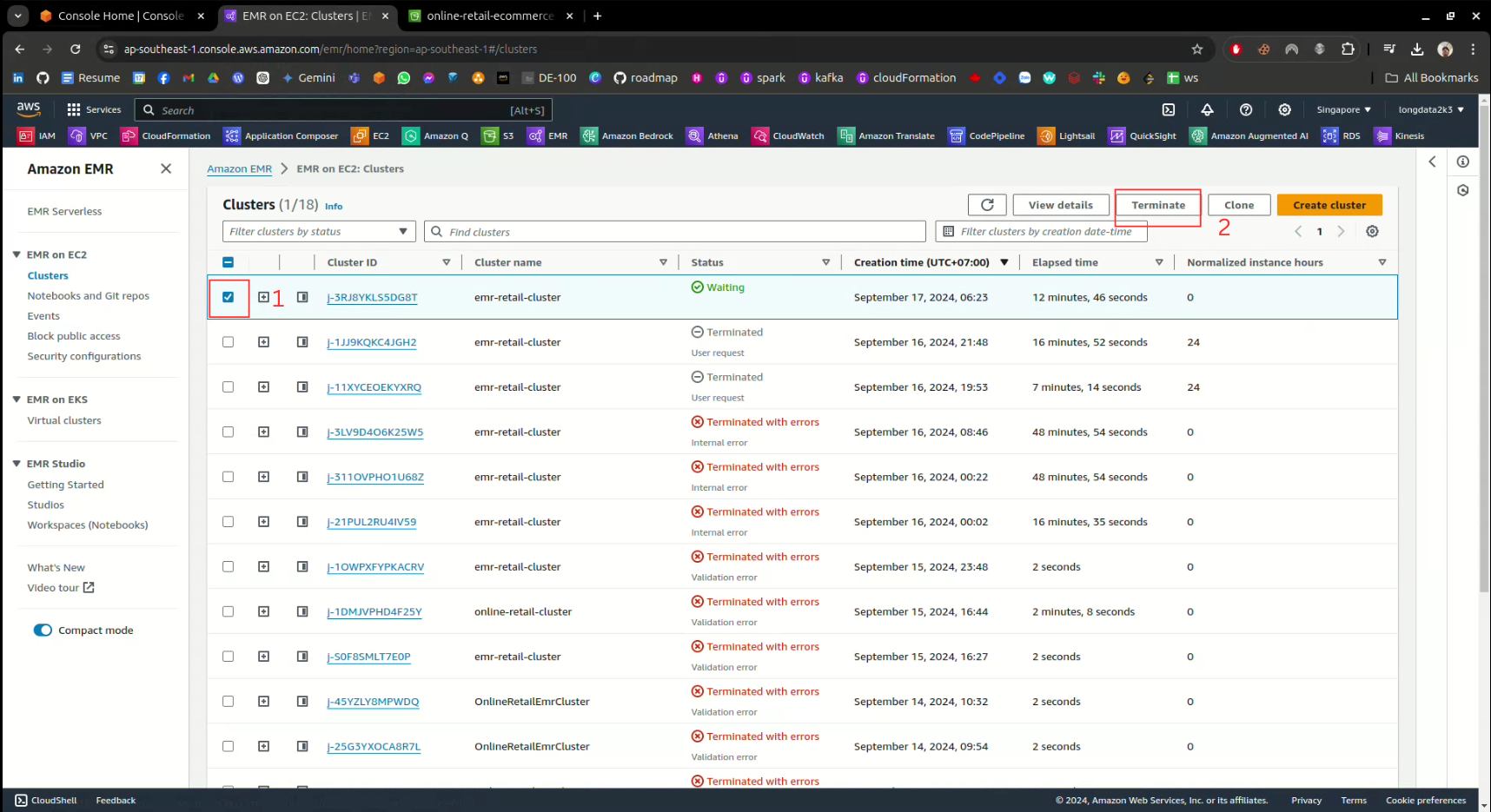Open AWS CloudShell icon in top bar
1491x812 pixels.
click(x=1169, y=109)
